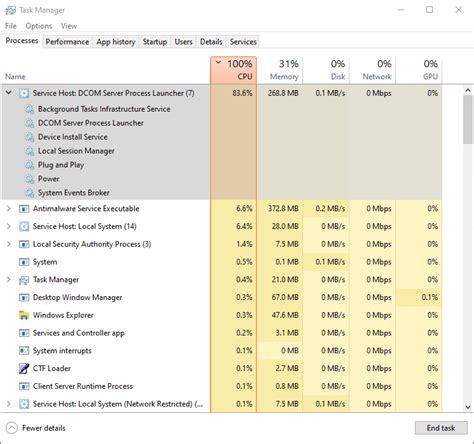Open the View menu
474x444 pixels.
point(69,26)
